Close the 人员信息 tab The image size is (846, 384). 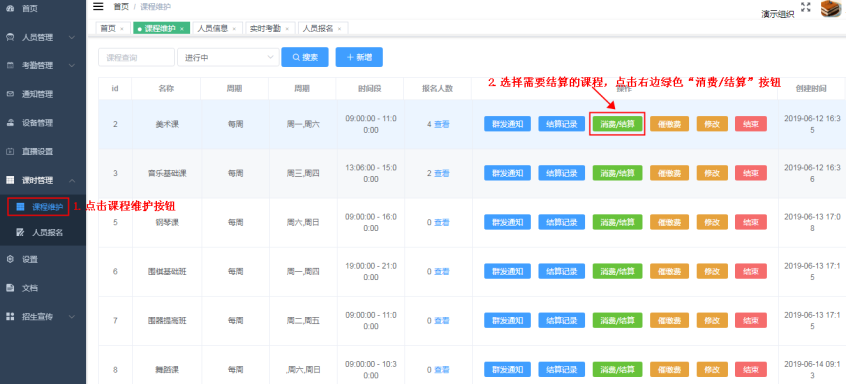[234, 29]
